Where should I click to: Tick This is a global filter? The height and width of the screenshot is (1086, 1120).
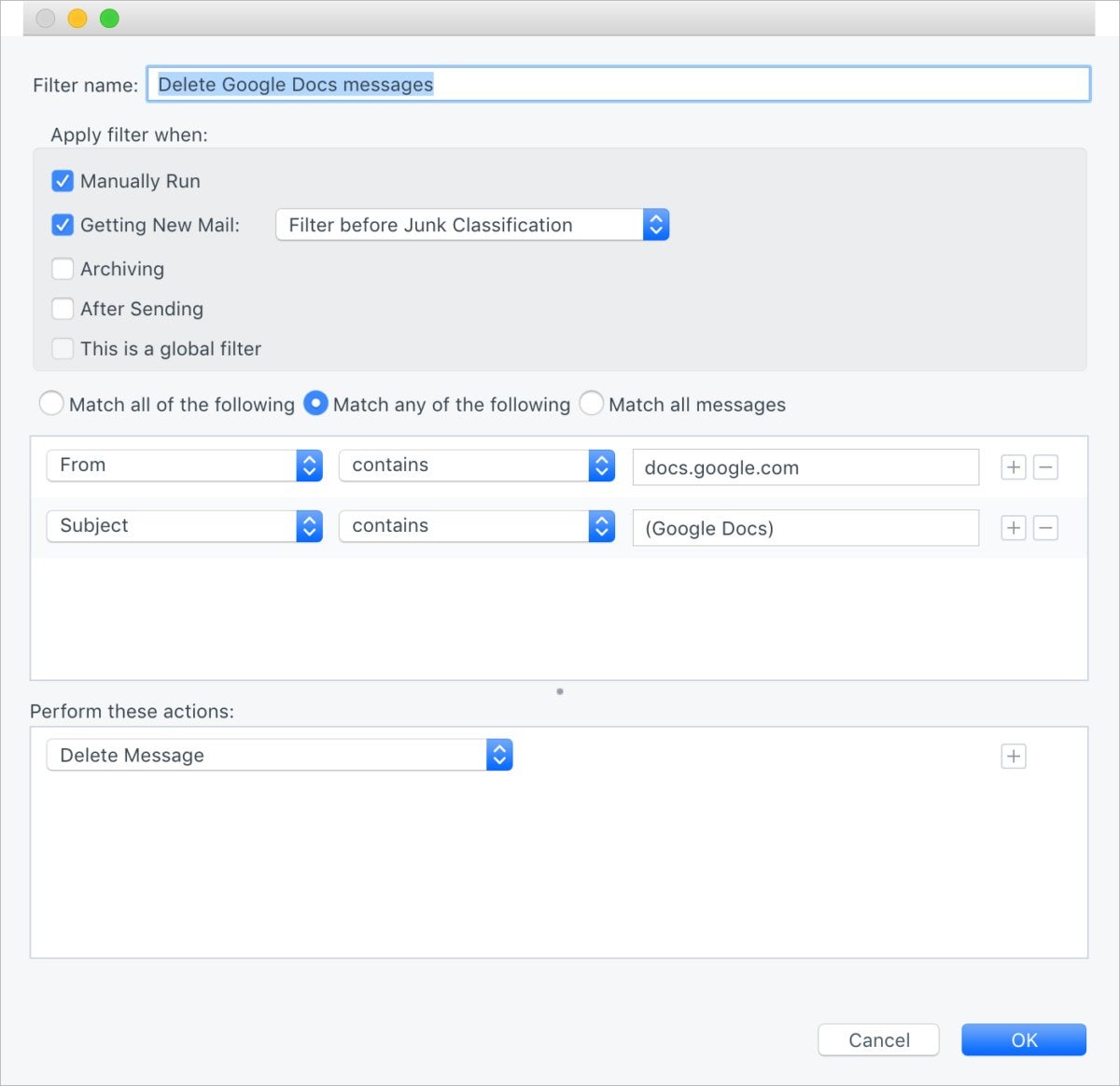tap(63, 349)
